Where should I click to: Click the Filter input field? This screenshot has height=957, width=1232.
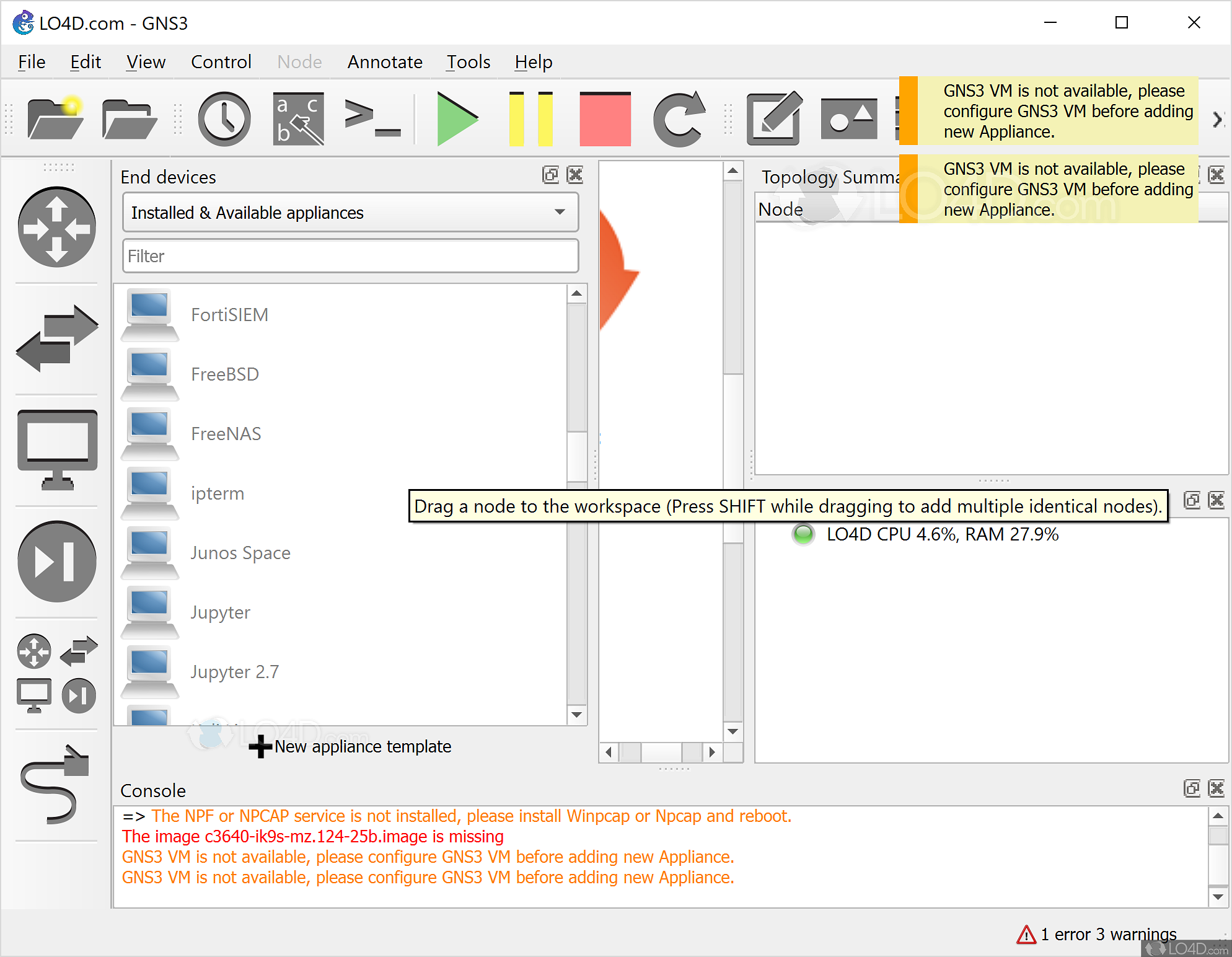350,256
